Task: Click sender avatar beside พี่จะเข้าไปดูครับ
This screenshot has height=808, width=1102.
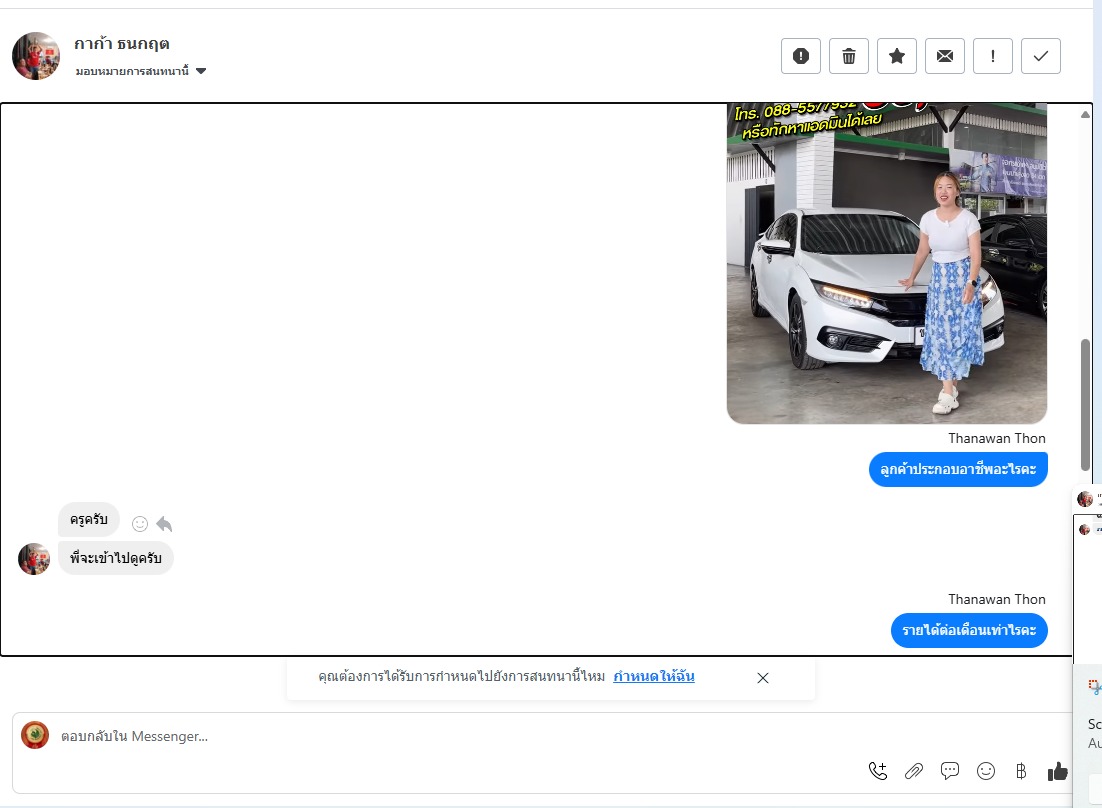Action: [34, 559]
